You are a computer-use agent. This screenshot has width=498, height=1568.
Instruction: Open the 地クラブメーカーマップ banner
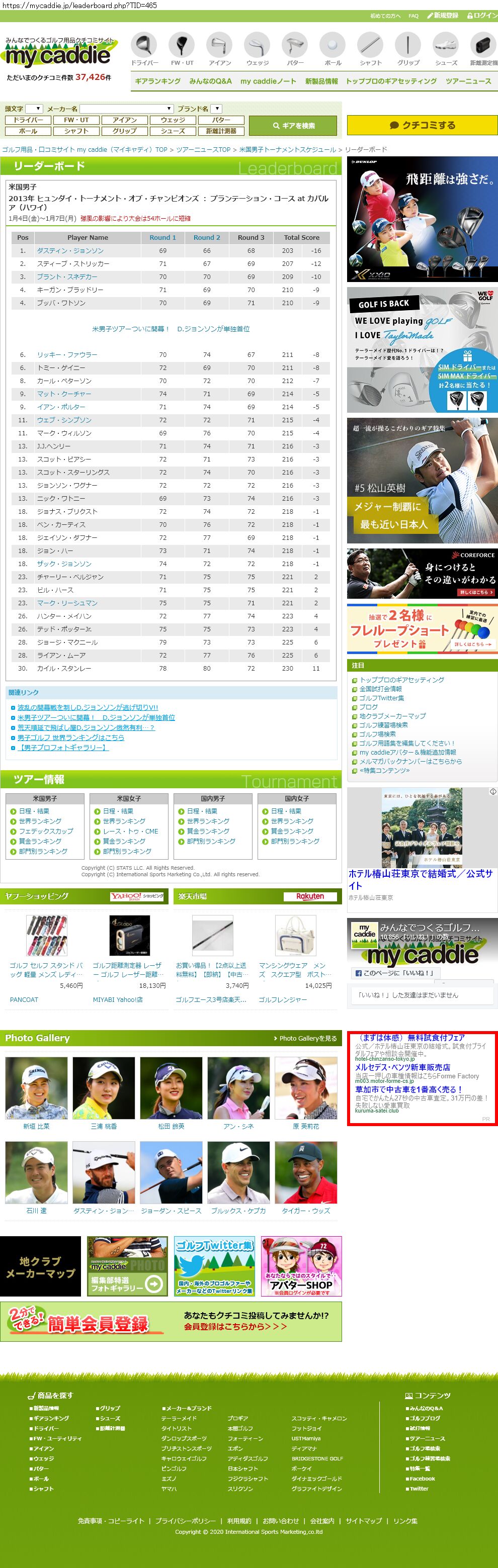coord(40,1265)
